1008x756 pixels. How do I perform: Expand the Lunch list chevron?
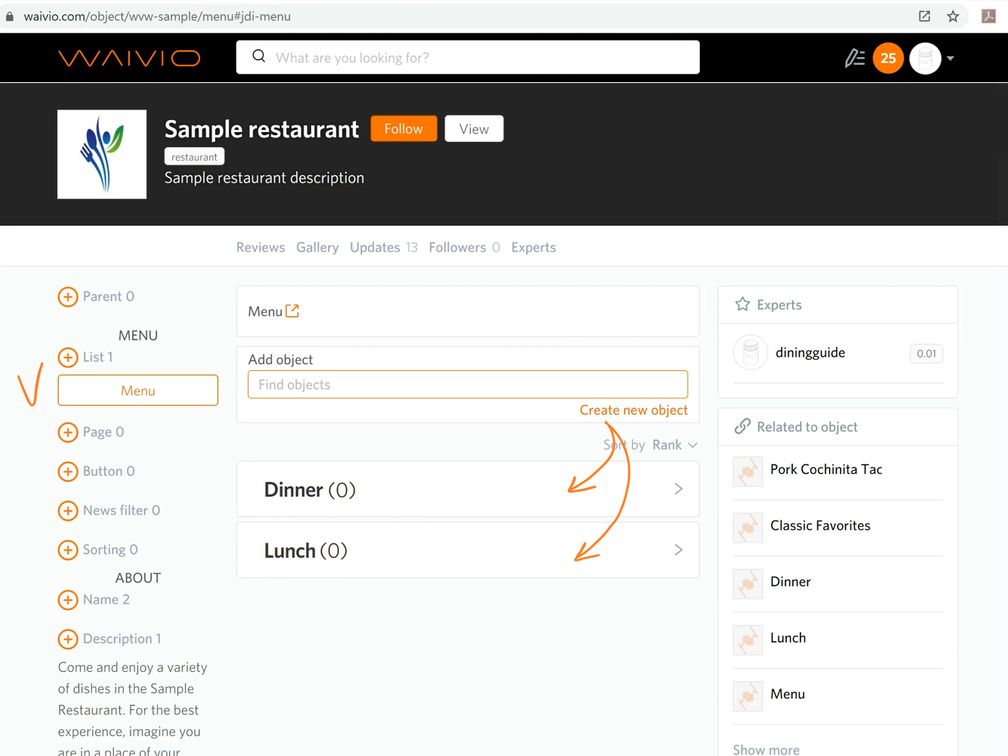coord(678,550)
